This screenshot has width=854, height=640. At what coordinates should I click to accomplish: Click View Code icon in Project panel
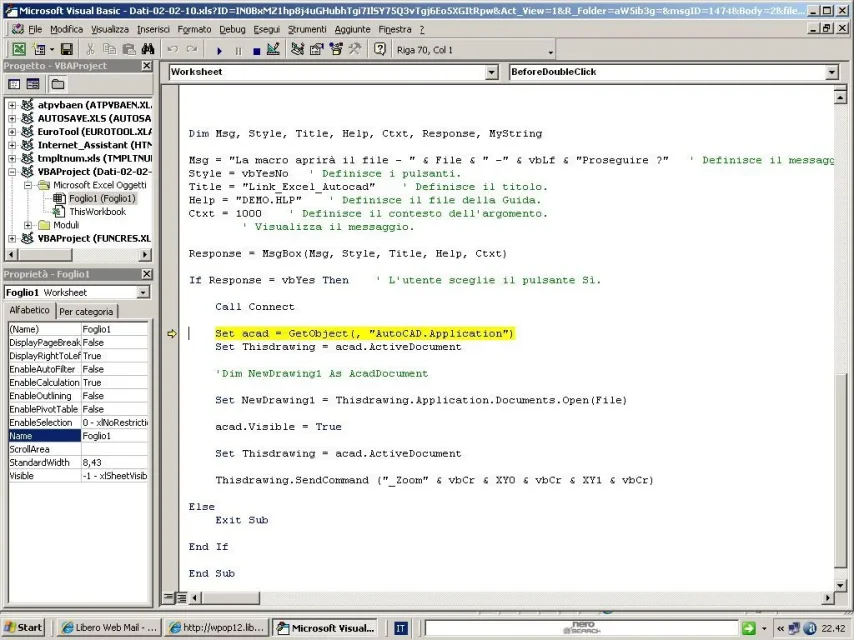[x=14, y=84]
